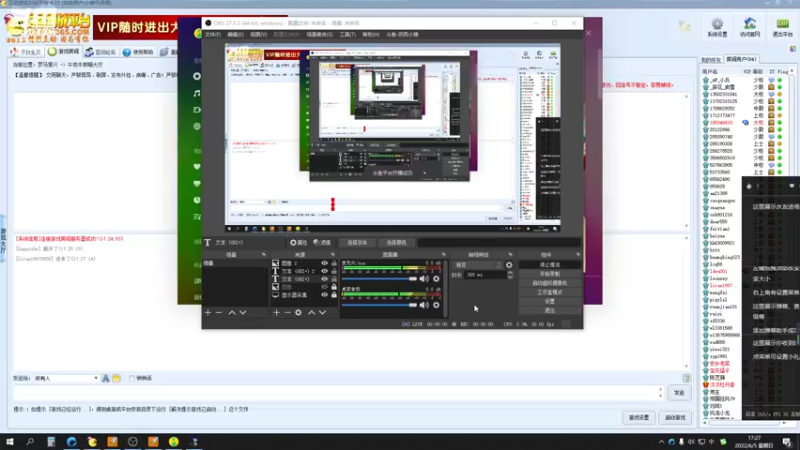Open the scene transition type dropdown
The image size is (800, 450).
coord(478,265)
